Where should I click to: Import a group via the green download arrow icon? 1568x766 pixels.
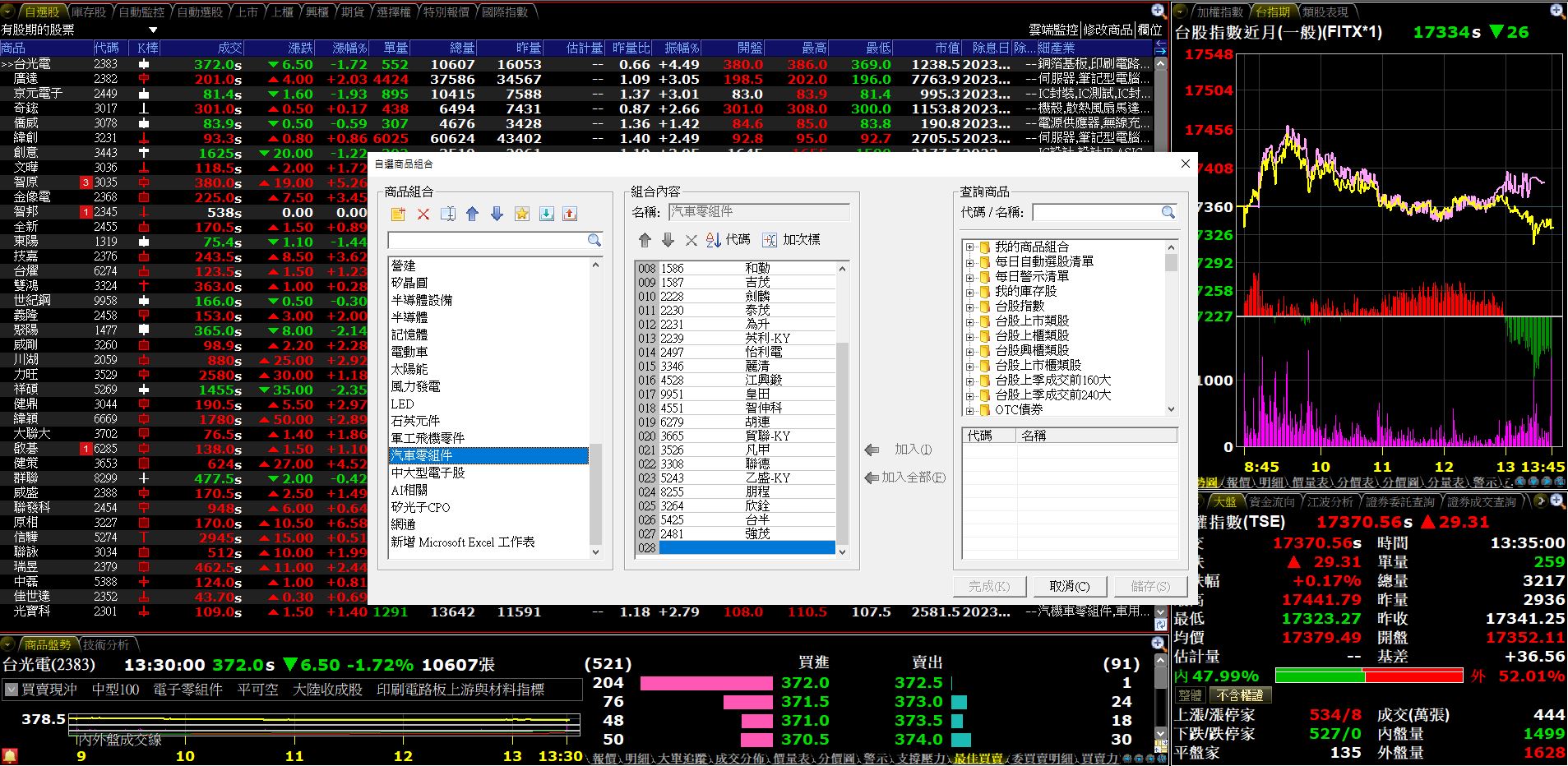coord(545,214)
